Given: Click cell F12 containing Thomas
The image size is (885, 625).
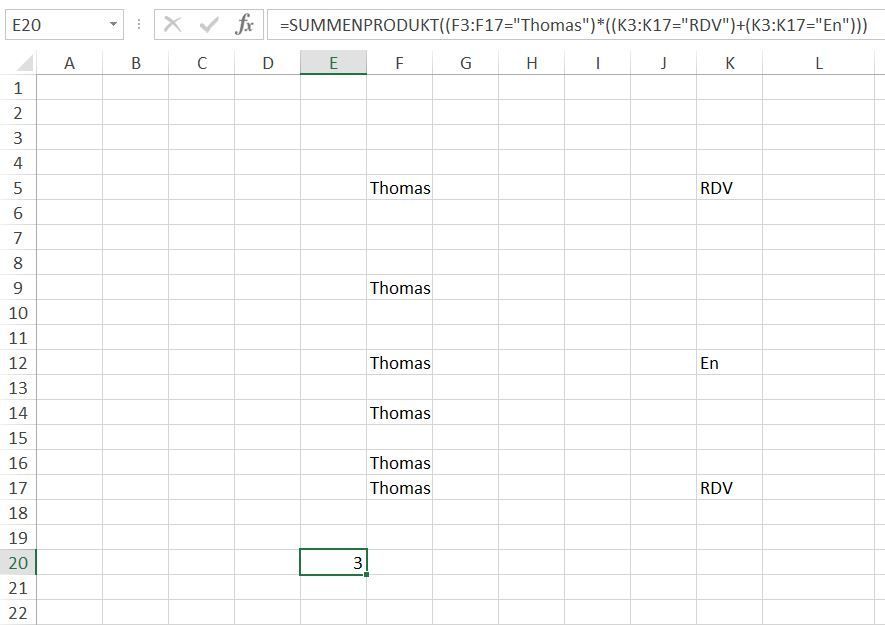Looking at the screenshot, I should pyautogui.click(x=400, y=362).
